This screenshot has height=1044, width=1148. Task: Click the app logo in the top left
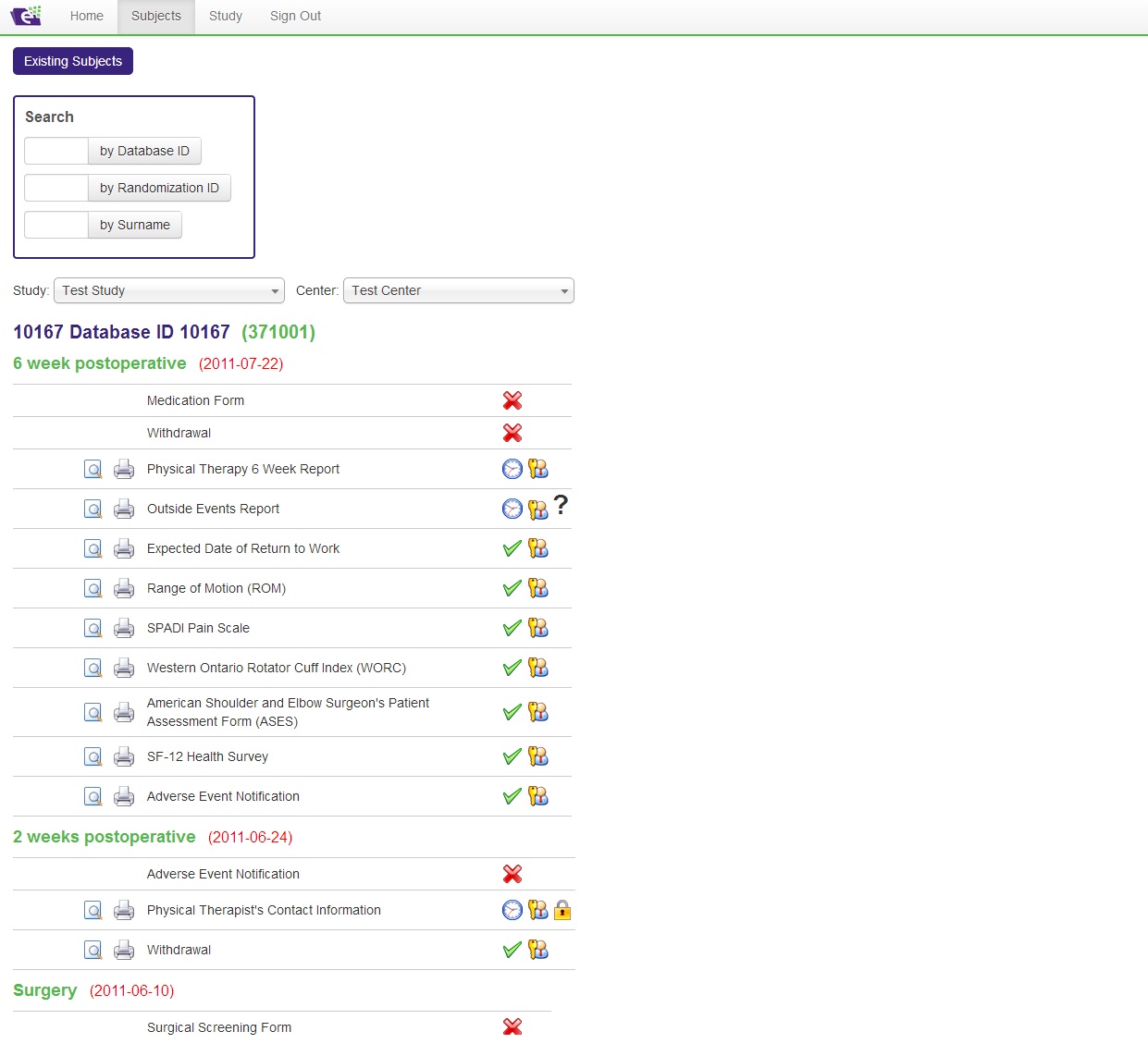tap(27, 16)
